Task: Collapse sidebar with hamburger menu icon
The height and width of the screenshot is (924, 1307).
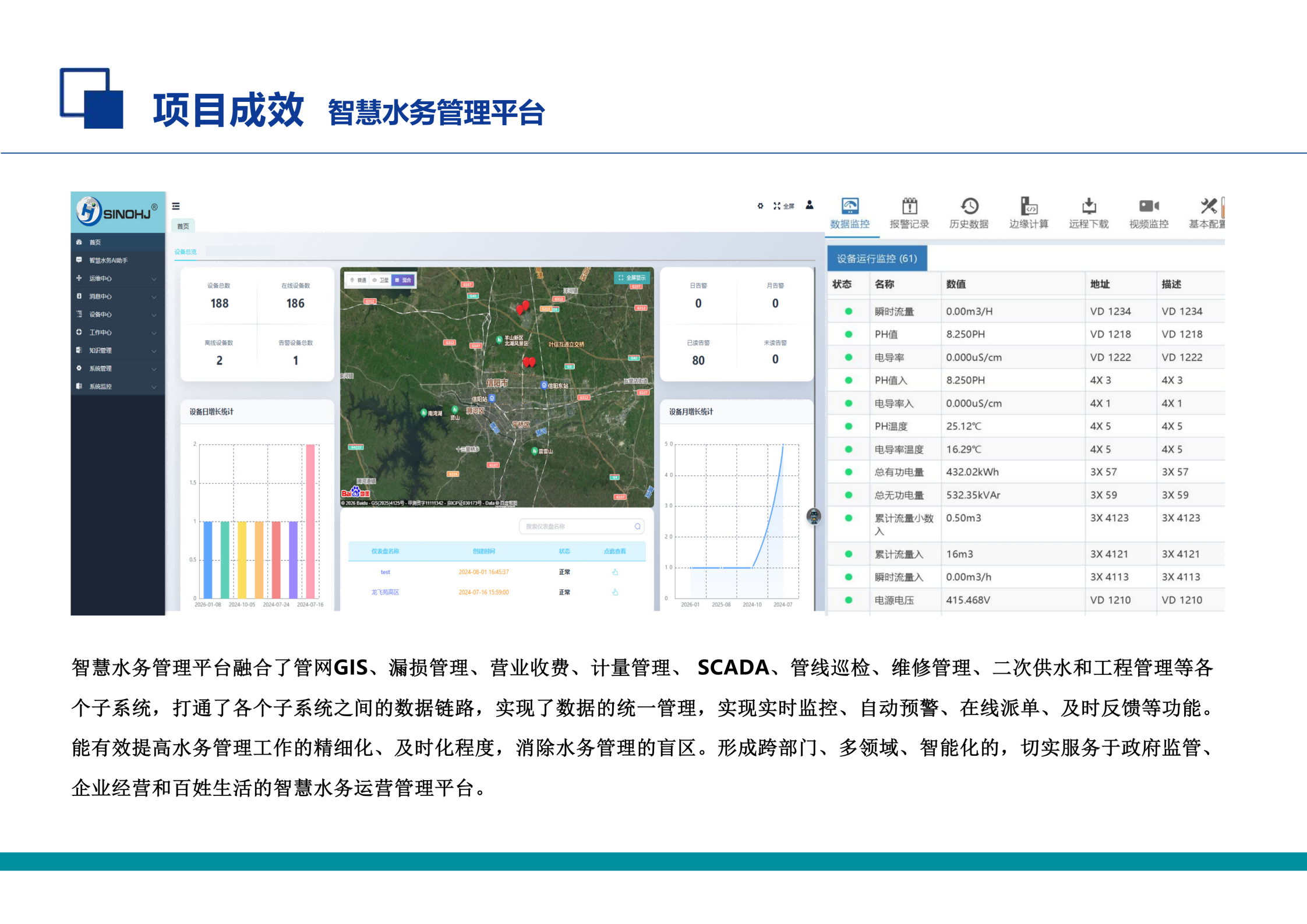Action: [176, 206]
